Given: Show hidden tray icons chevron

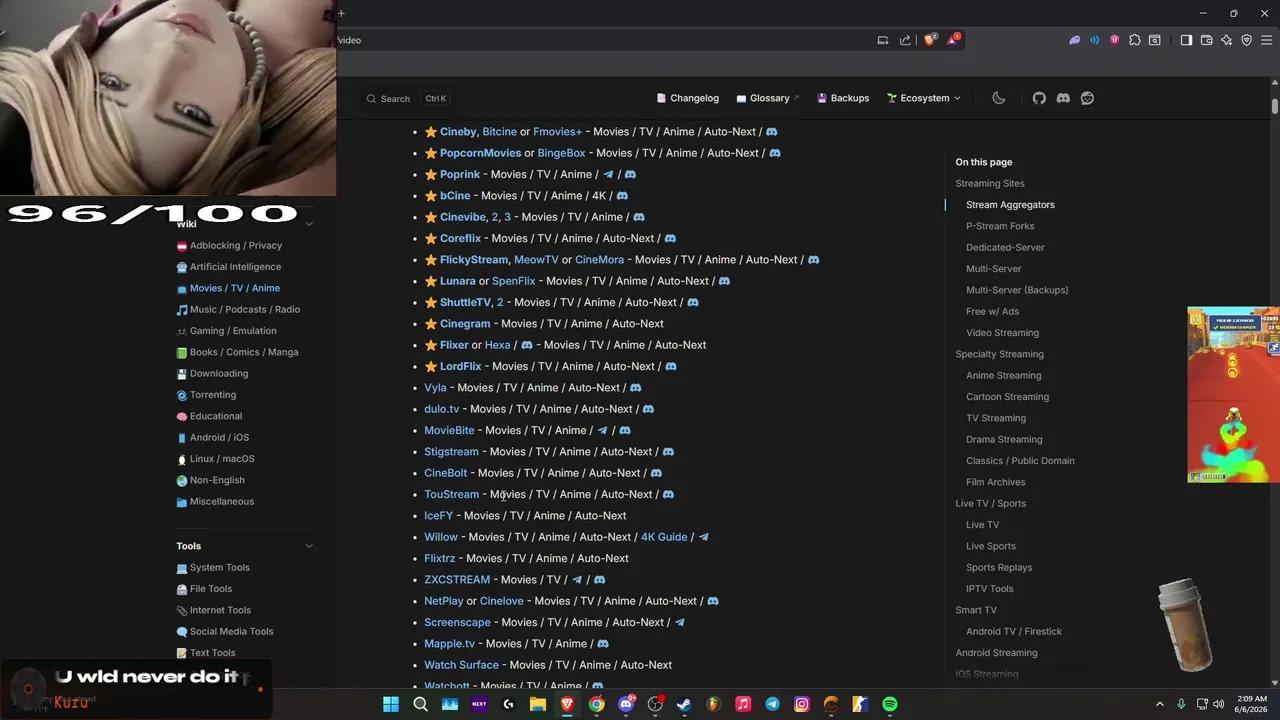Looking at the screenshot, I should click(1159, 704).
